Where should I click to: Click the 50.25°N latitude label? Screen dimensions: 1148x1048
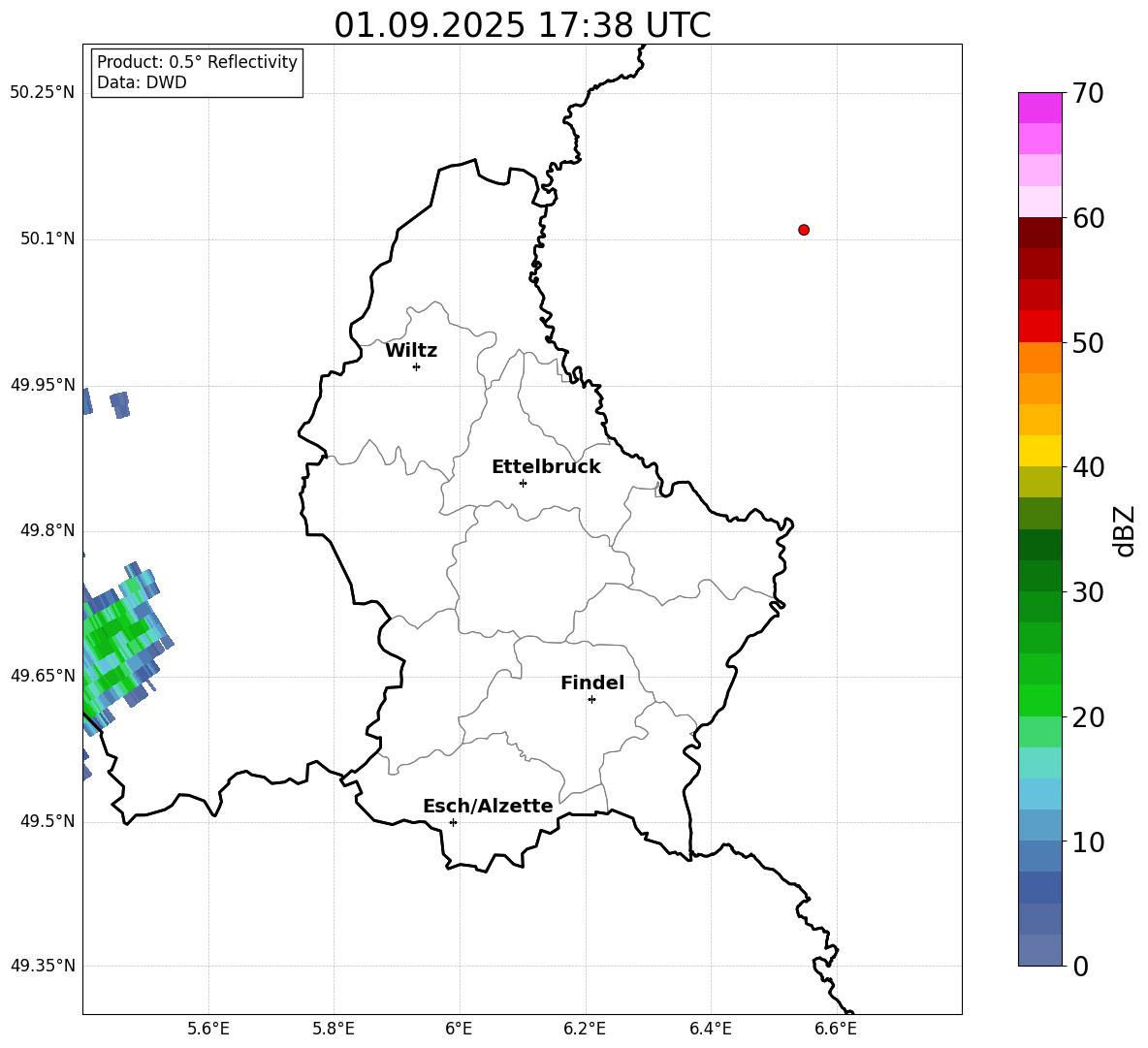pyautogui.click(x=43, y=93)
